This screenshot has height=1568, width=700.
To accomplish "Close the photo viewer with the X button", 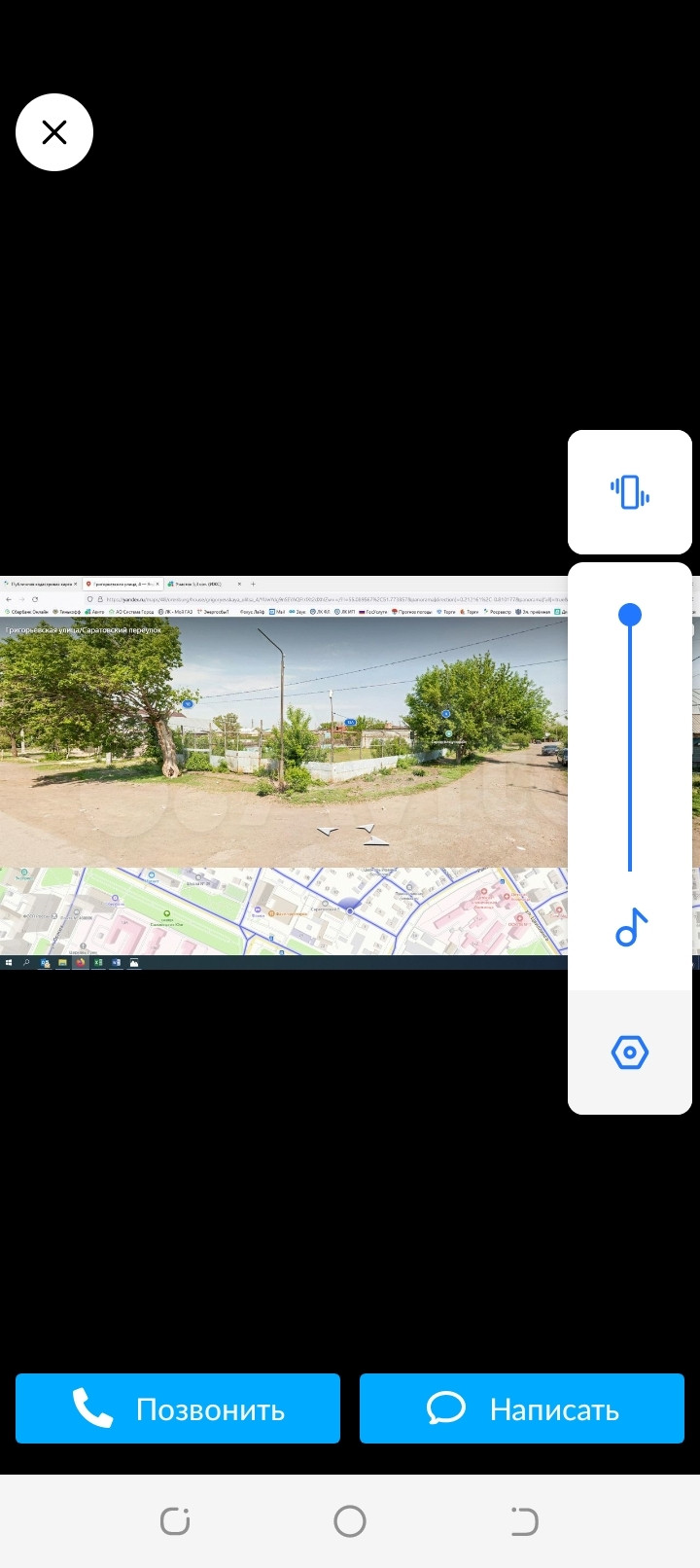I will pyautogui.click(x=54, y=132).
